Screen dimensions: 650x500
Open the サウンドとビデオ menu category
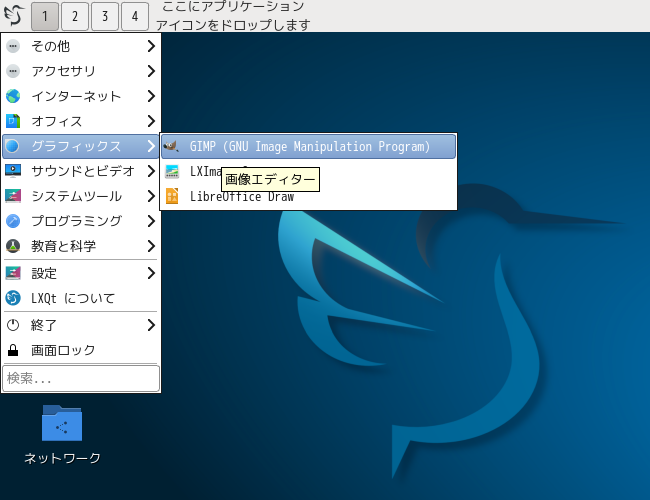coord(81,171)
